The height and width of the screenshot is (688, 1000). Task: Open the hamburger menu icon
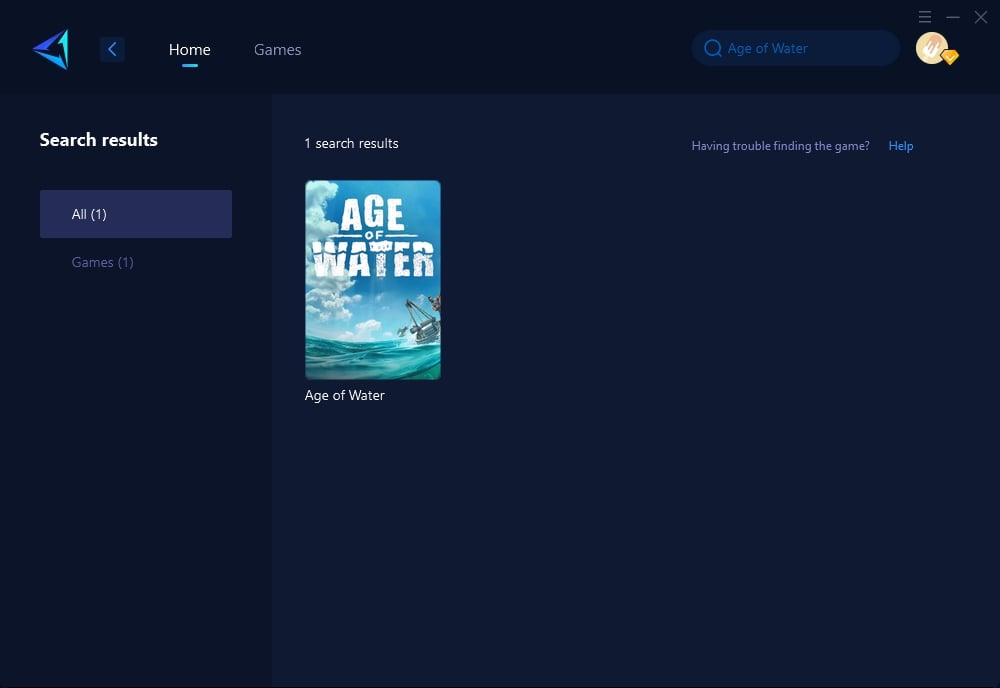(x=925, y=17)
